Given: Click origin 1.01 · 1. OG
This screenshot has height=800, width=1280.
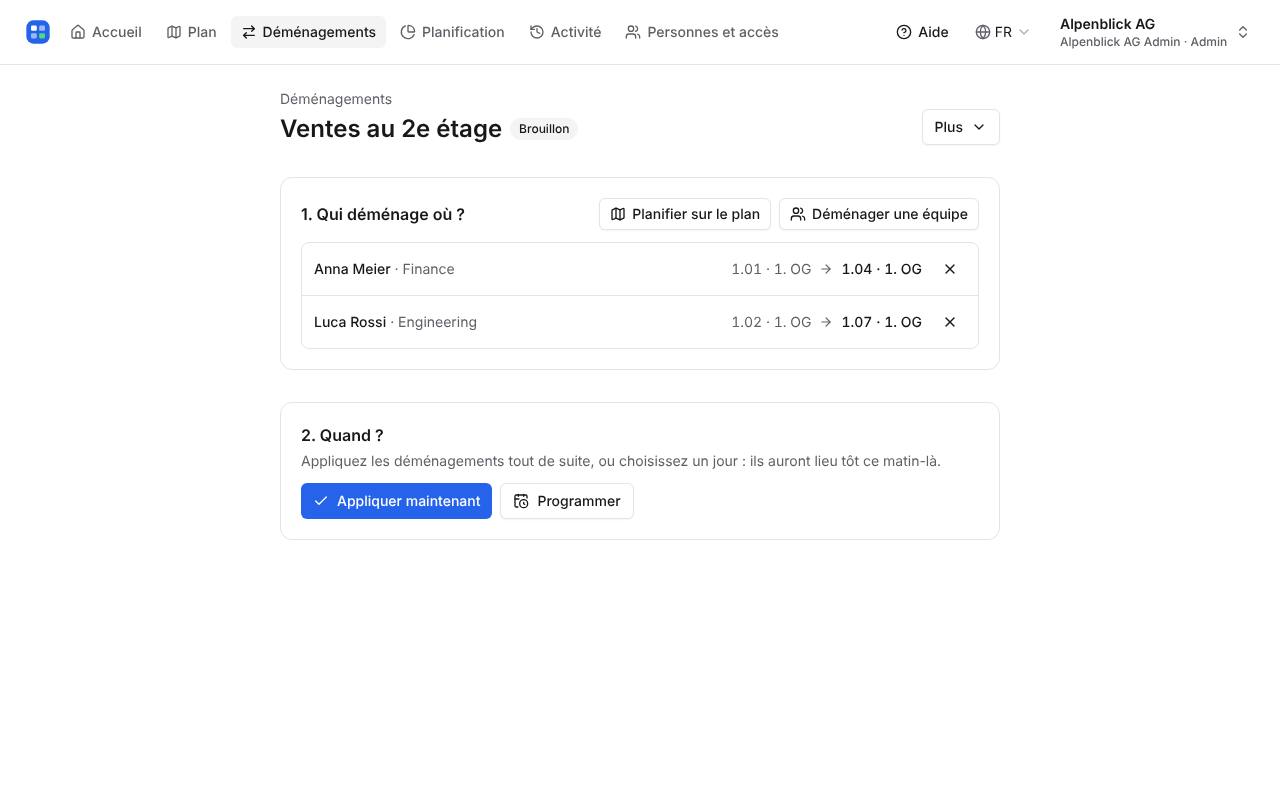Looking at the screenshot, I should click(x=771, y=269).
